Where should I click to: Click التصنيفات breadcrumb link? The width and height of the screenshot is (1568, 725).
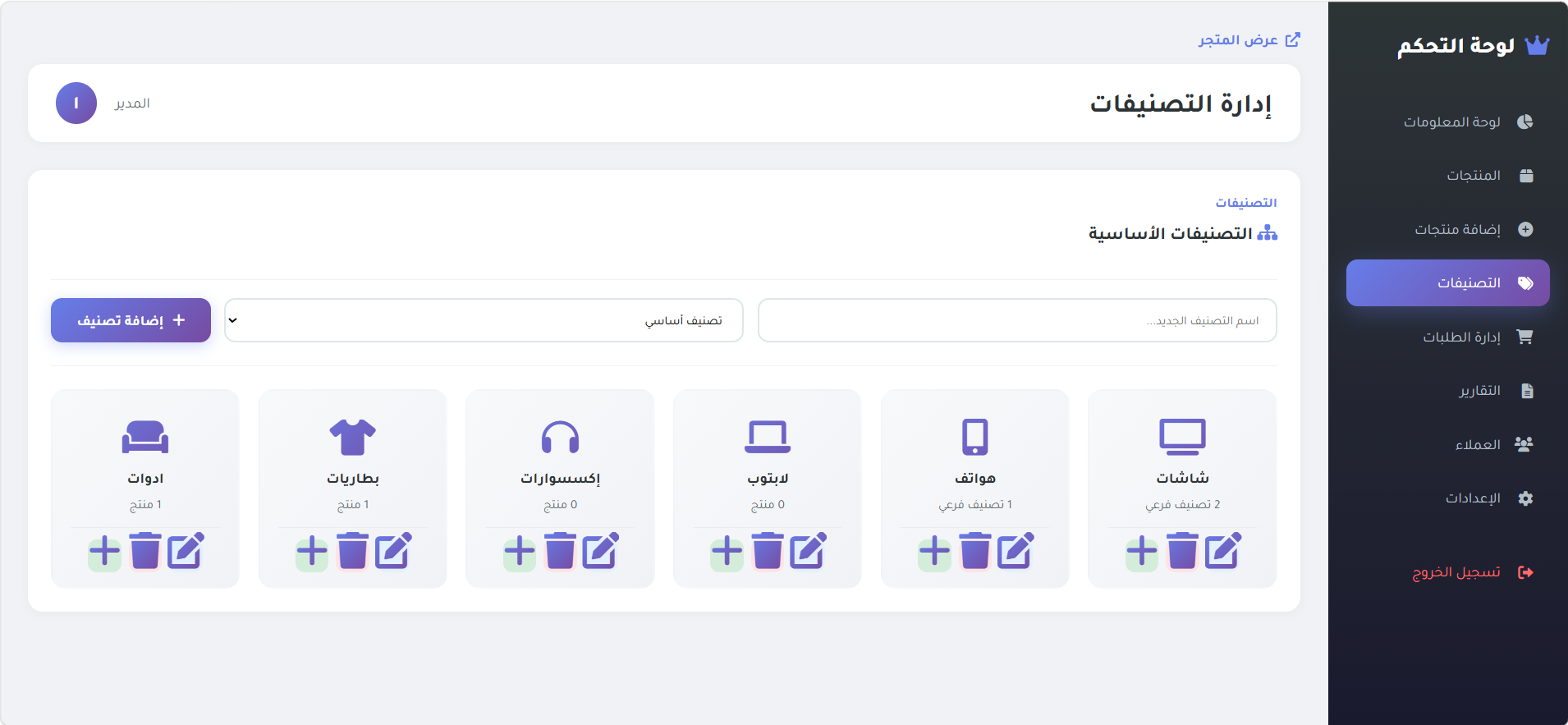1245,203
